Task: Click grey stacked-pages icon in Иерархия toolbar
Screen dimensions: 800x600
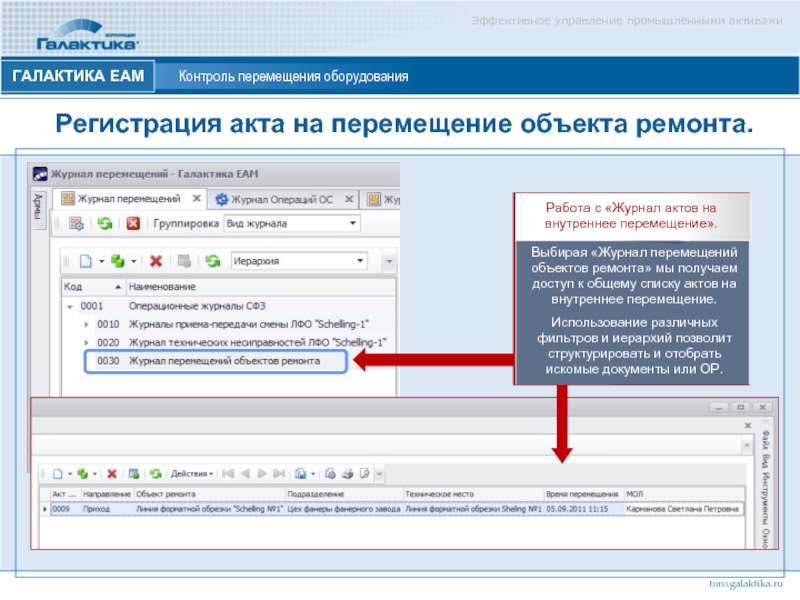Action: (184, 261)
